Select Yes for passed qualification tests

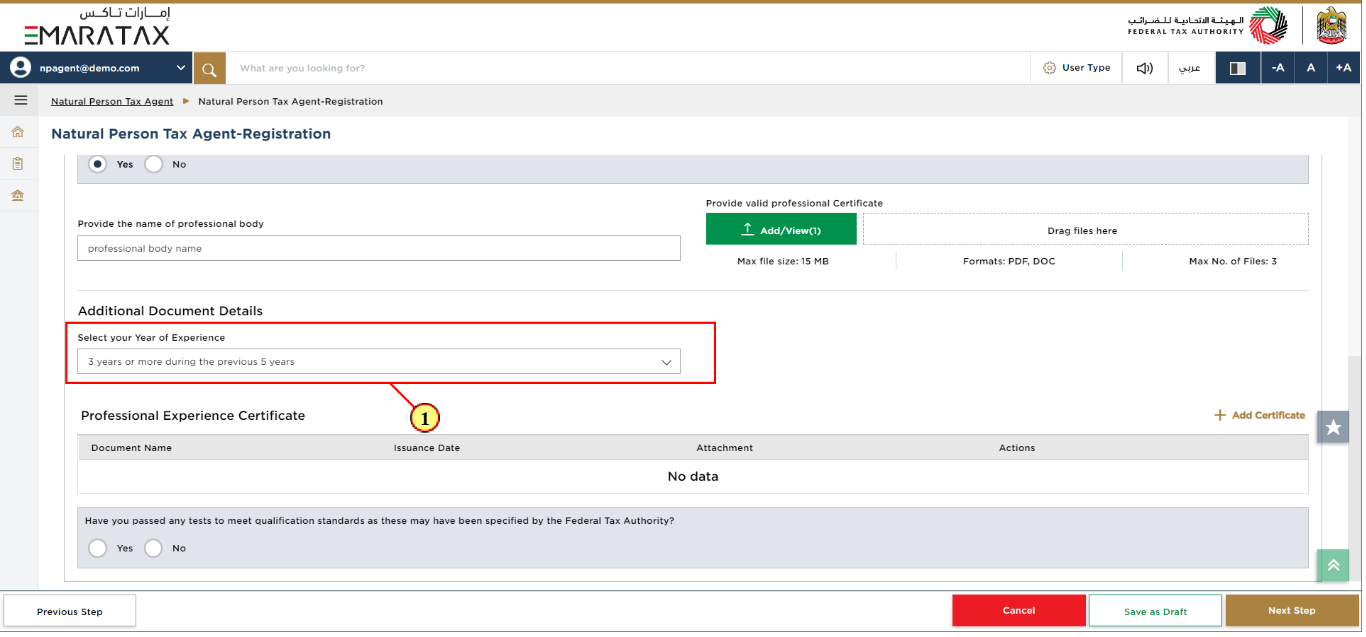coord(98,548)
